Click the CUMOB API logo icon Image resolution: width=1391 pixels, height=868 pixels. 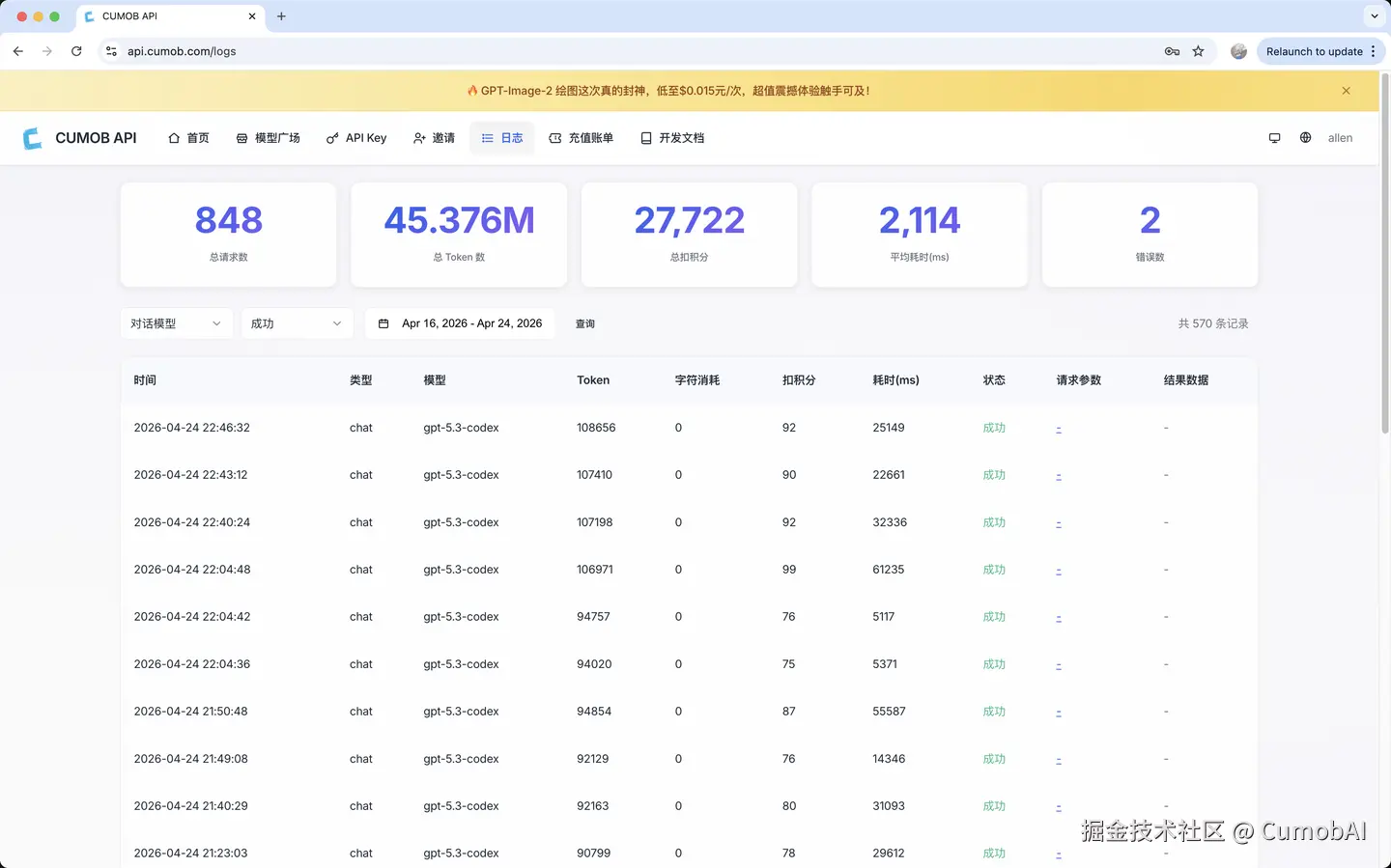(x=33, y=138)
